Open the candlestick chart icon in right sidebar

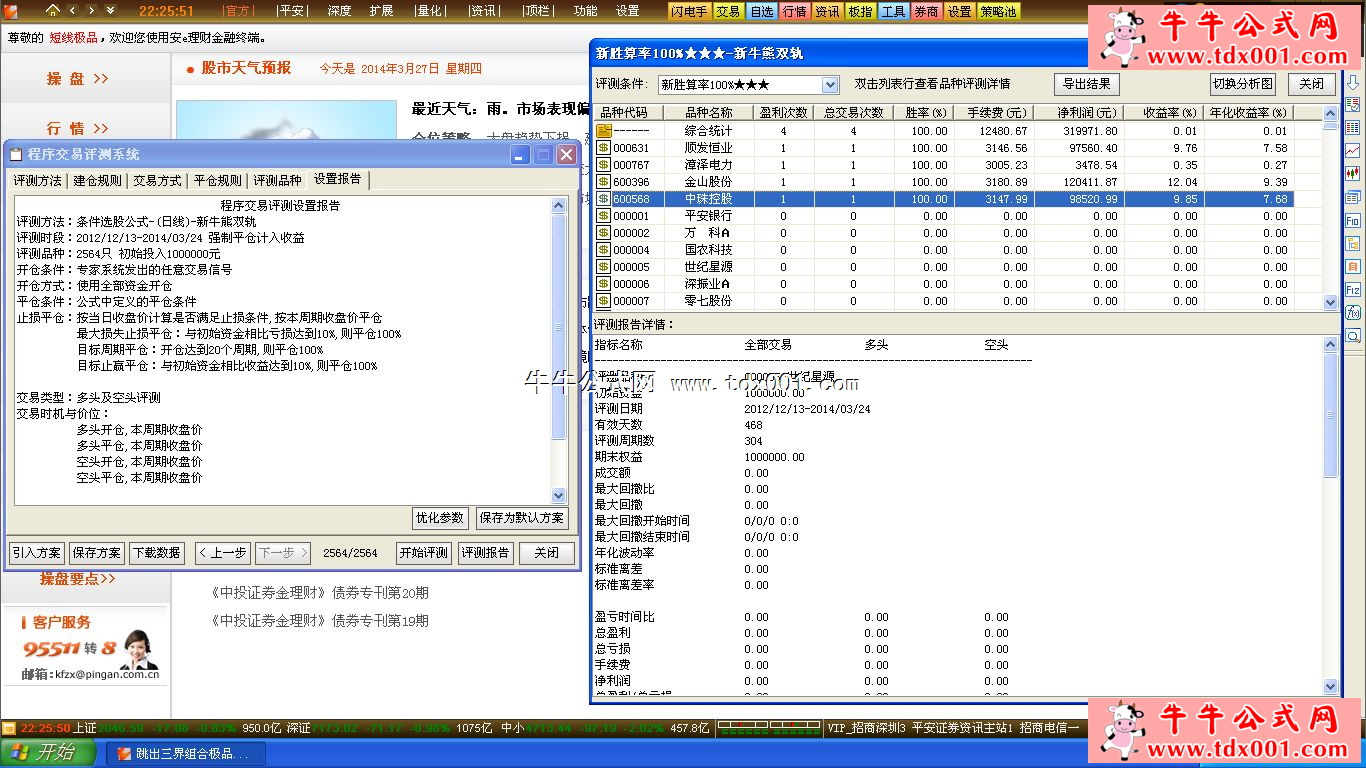[x=1353, y=173]
